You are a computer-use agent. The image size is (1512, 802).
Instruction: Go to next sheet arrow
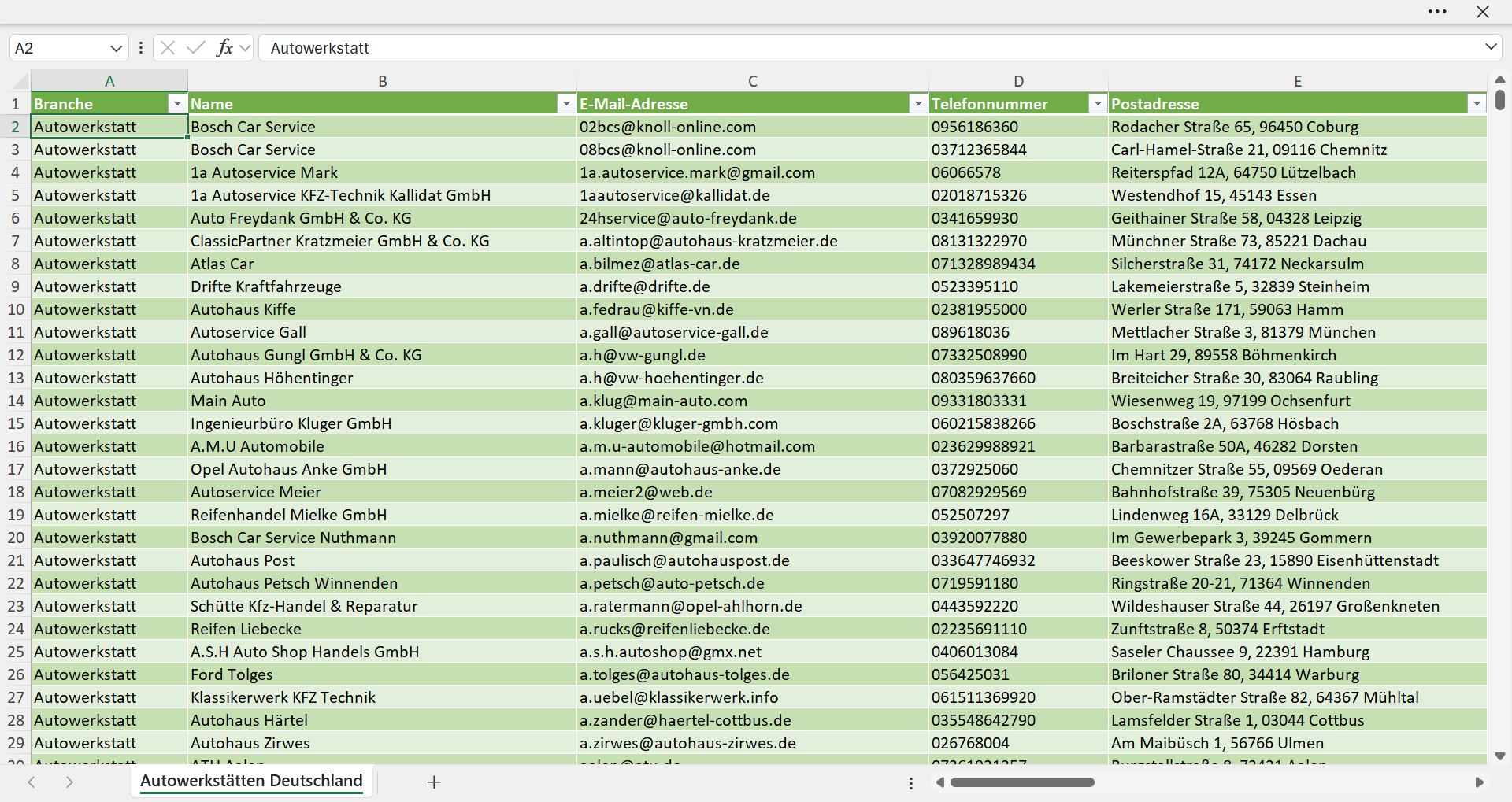coord(69,782)
